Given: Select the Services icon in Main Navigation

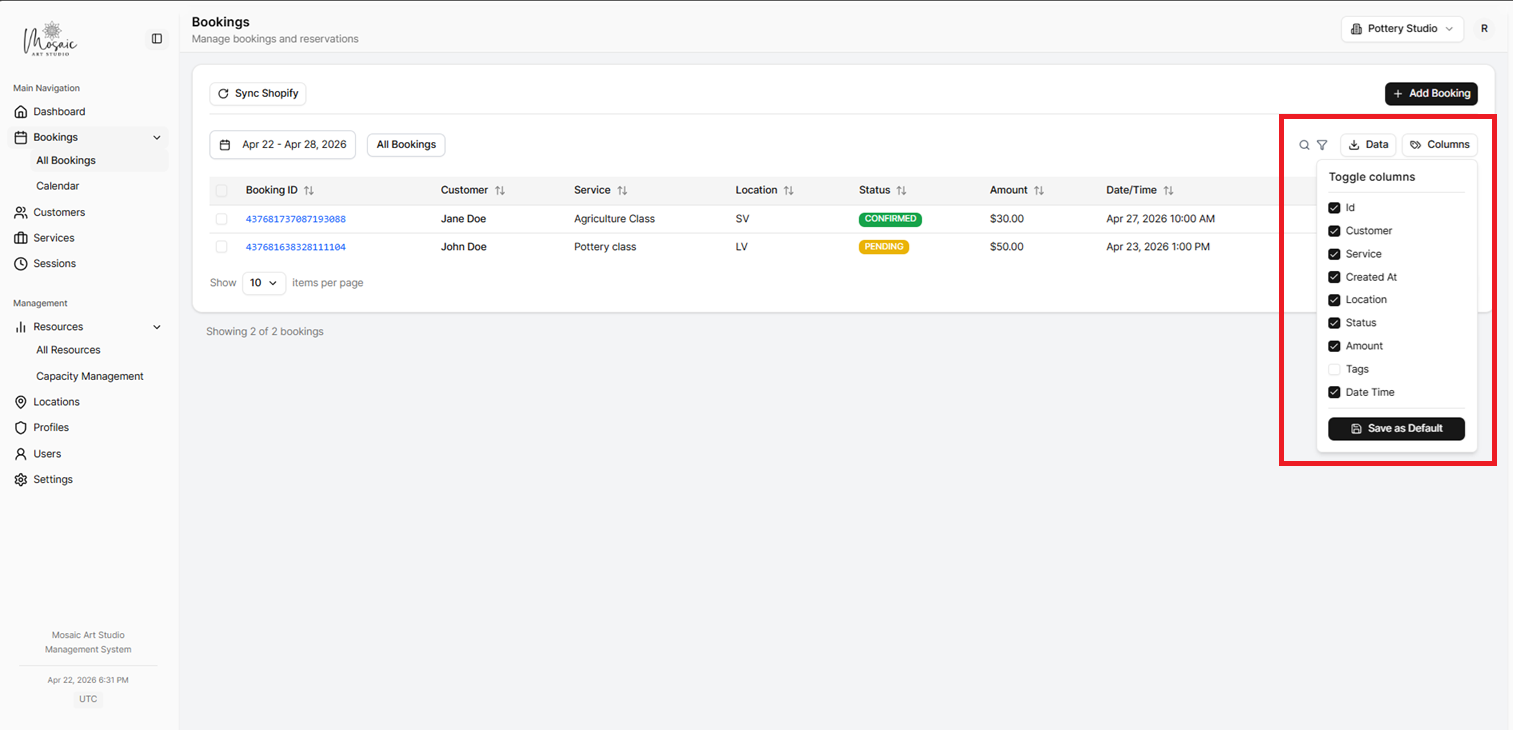Looking at the screenshot, I should pyautogui.click(x=22, y=237).
